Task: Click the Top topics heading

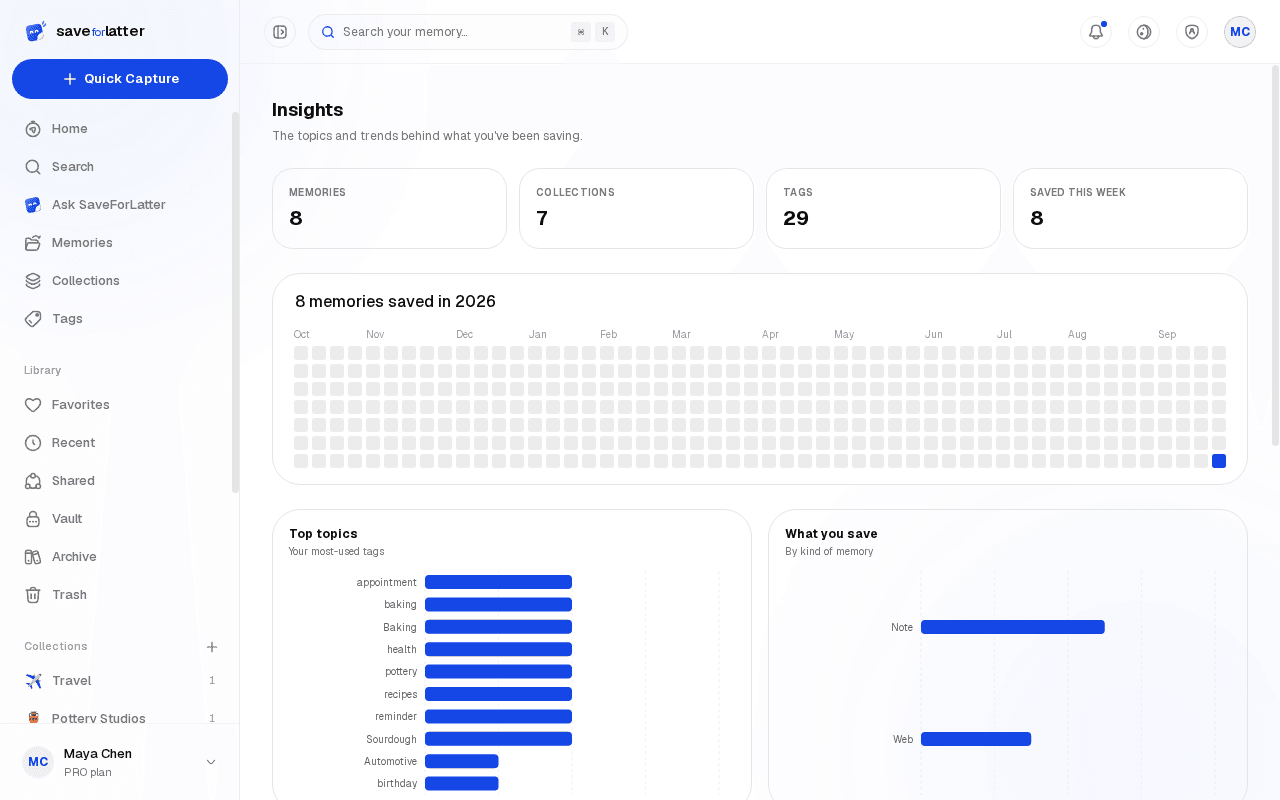Action: 323,534
